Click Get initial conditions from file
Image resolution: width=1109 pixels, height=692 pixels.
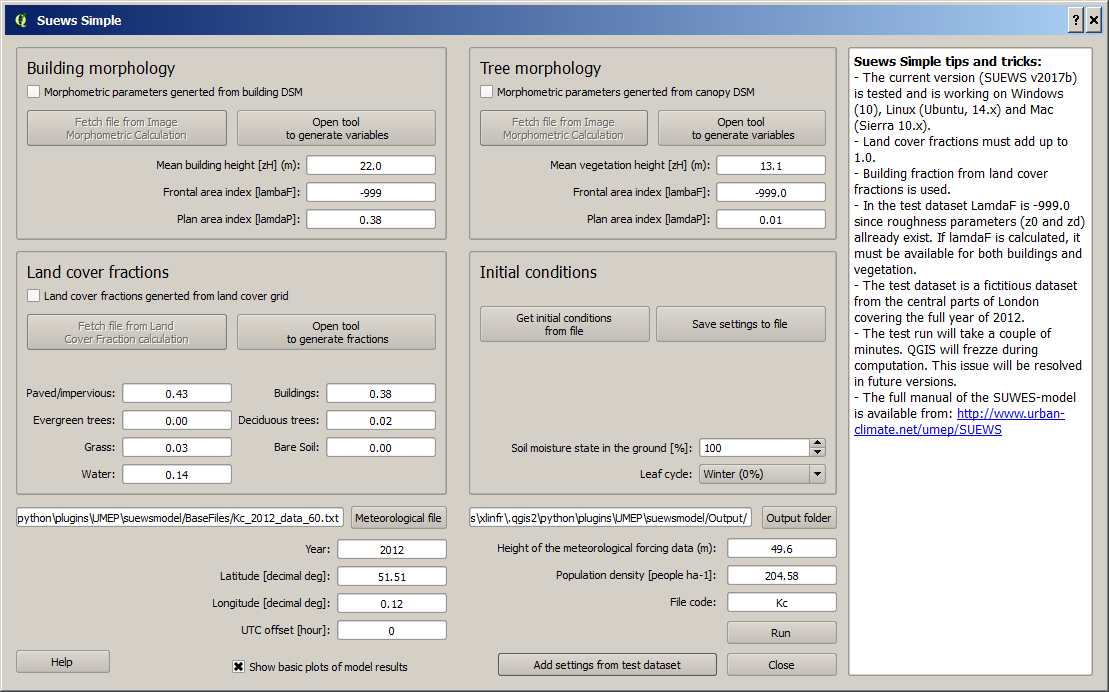point(564,324)
